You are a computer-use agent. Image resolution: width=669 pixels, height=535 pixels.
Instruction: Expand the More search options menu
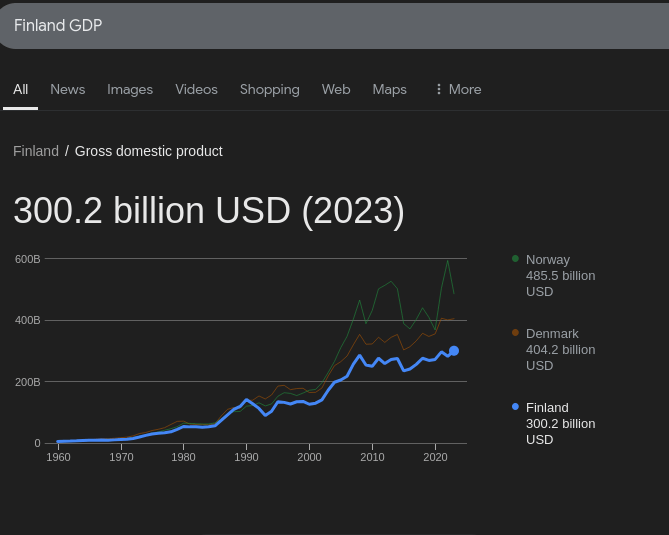pyautogui.click(x=459, y=90)
